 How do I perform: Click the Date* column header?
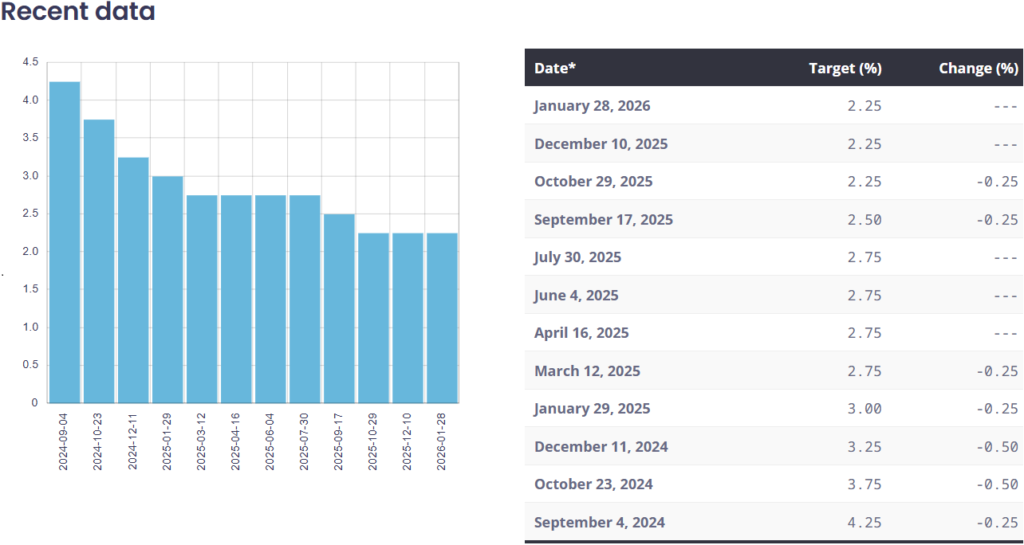pyautogui.click(x=555, y=68)
